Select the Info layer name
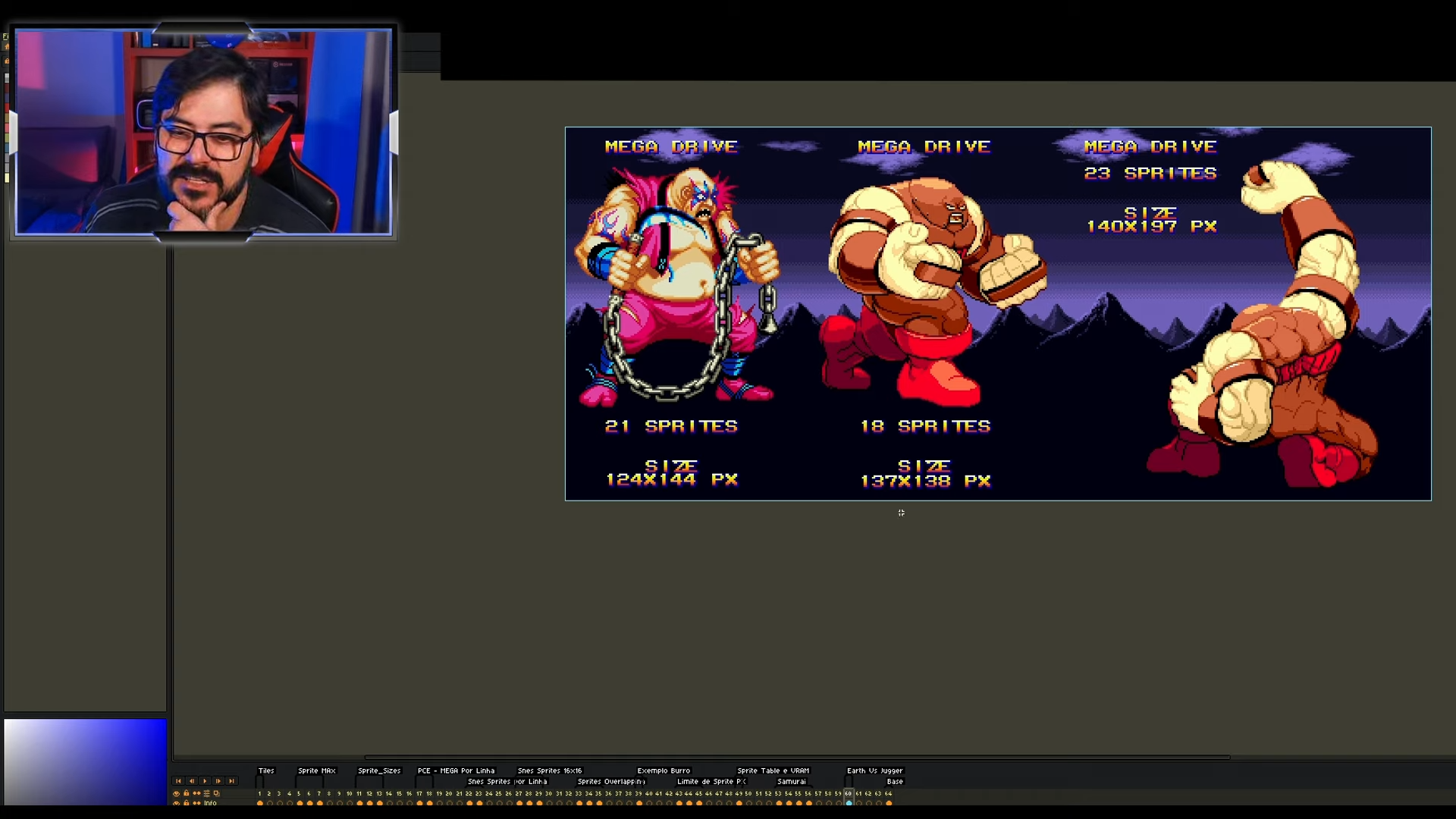Viewport: 1456px width, 819px height. pyautogui.click(x=210, y=803)
